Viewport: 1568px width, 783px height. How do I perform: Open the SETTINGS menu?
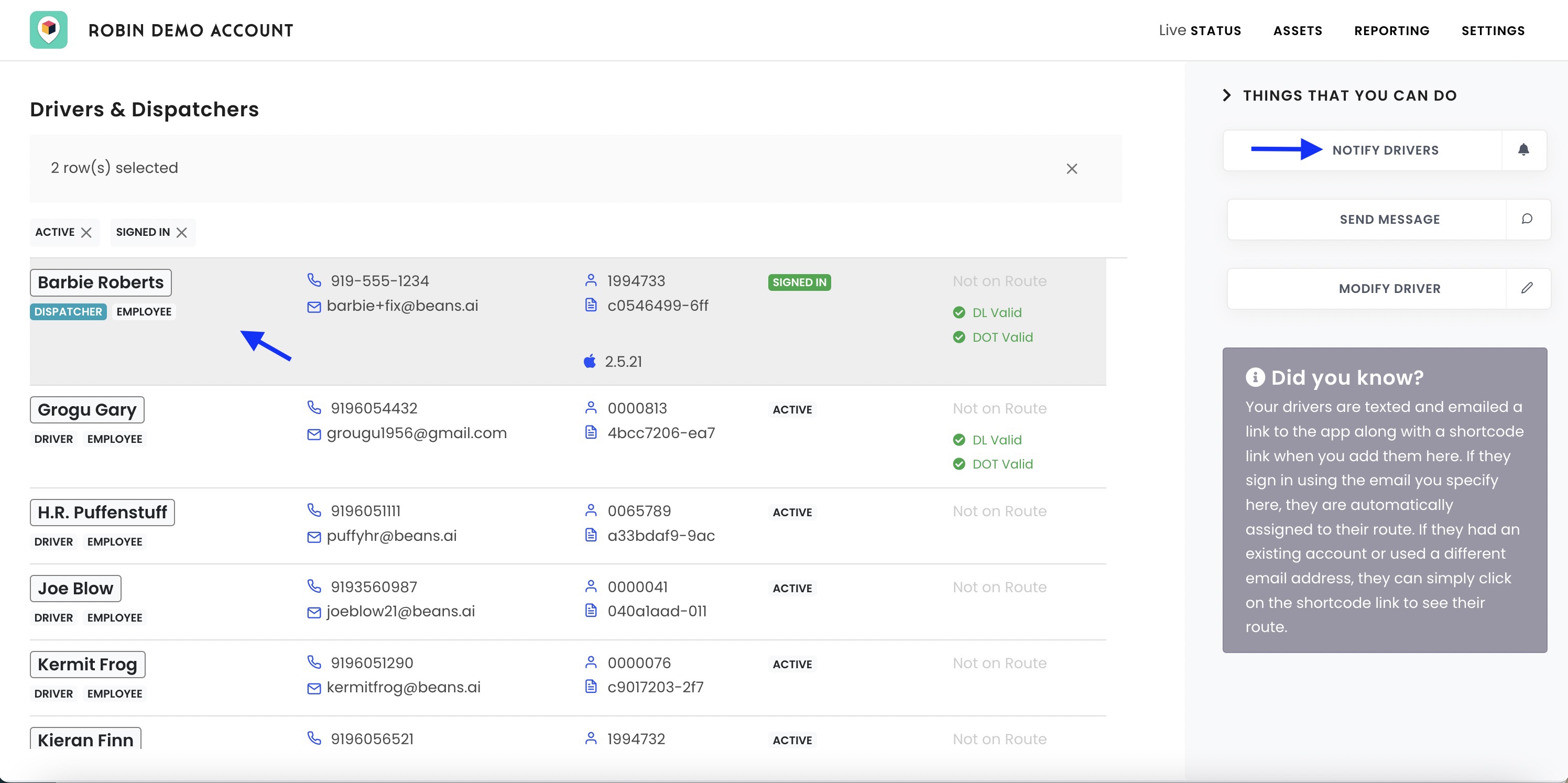tap(1493, 30)
